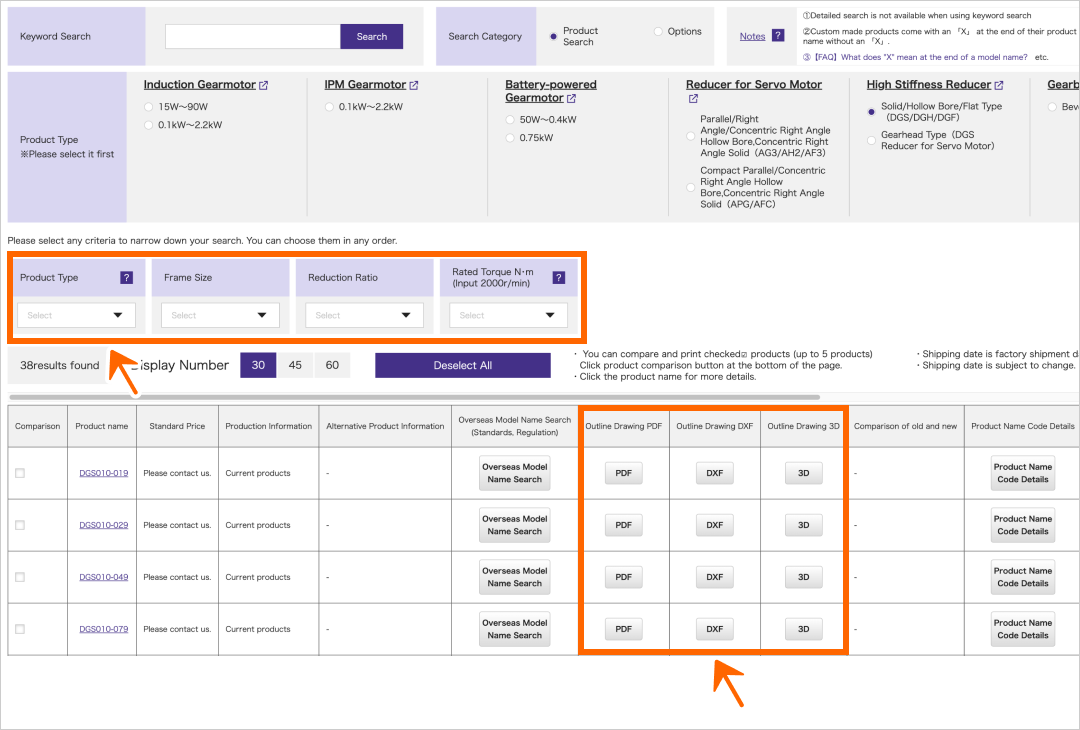Viewport: 1080px width, 730px height.
Task: Click external link icon next to IPM Gearmotor
Action: click(x=414, y=86)
